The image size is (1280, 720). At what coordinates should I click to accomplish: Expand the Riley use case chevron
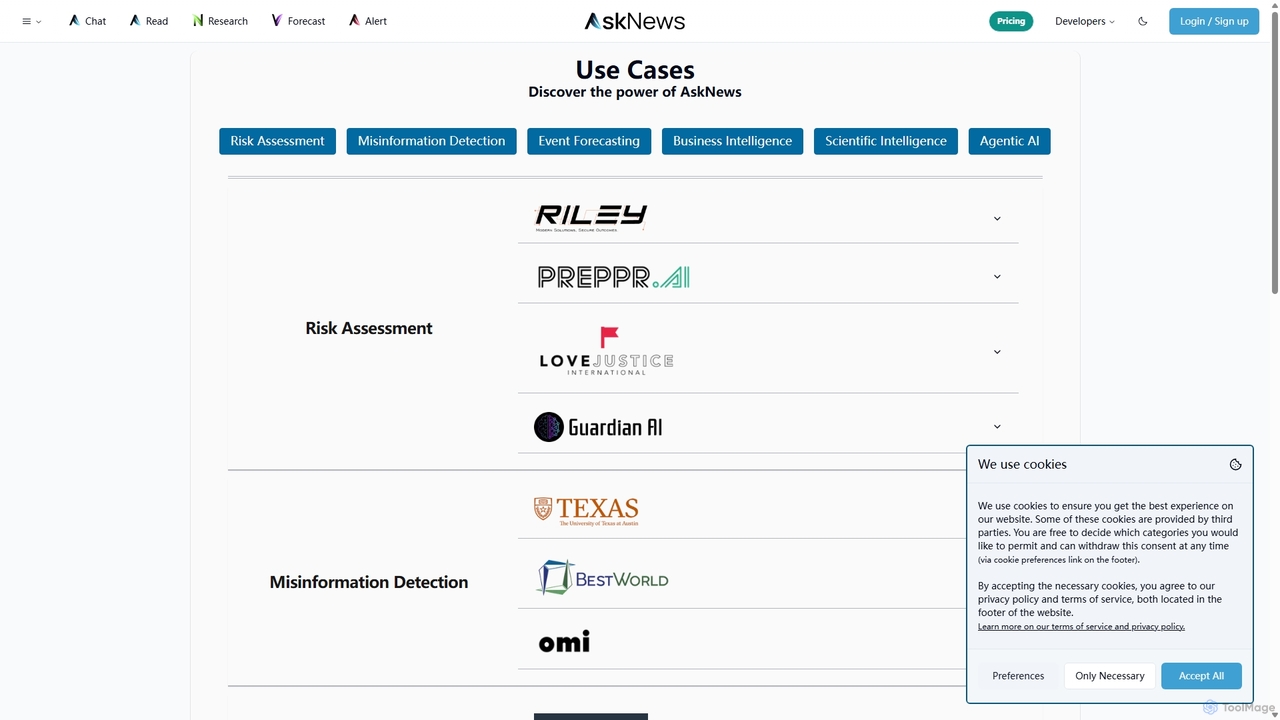click(997, 218)
